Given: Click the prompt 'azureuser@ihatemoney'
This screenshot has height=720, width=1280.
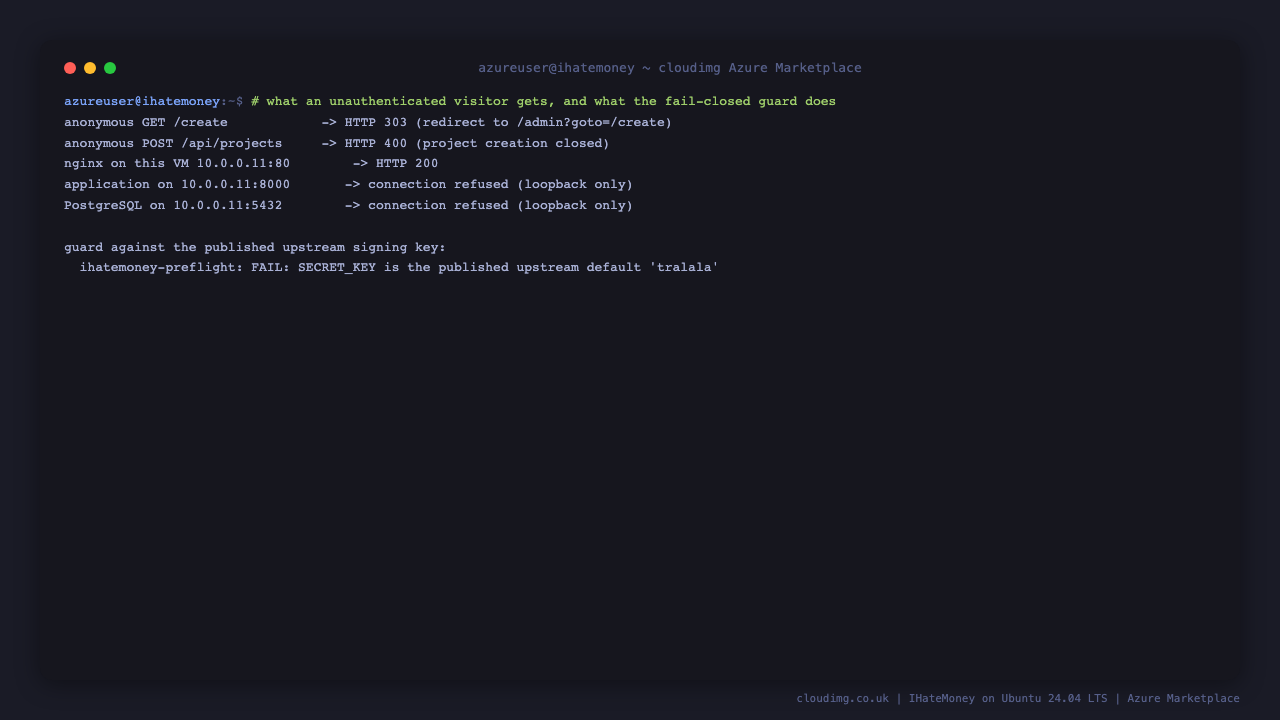Looking at the screenshot, I should point(142,101).
